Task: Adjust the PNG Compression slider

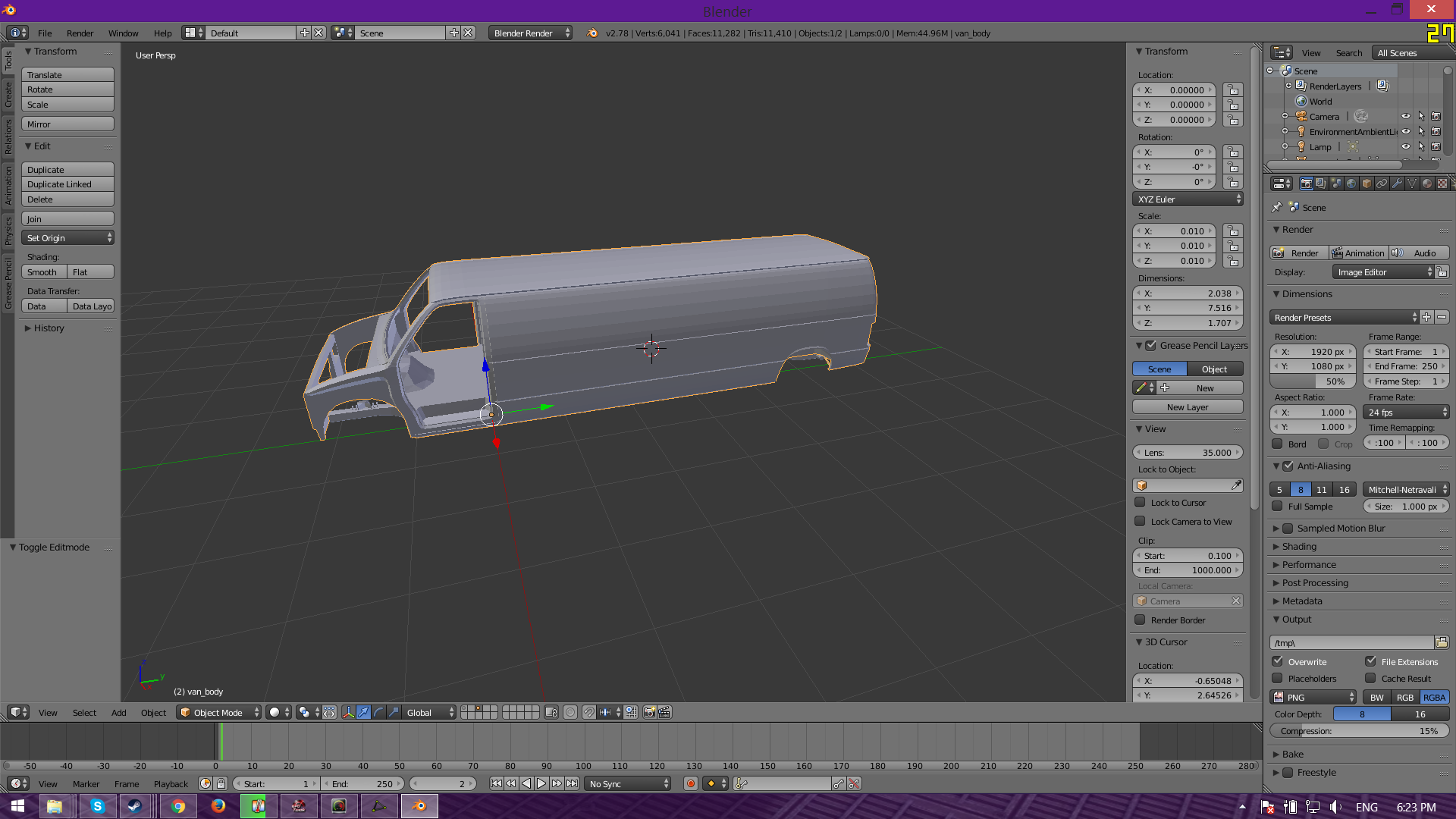Action: click(x=1359, y=731)
